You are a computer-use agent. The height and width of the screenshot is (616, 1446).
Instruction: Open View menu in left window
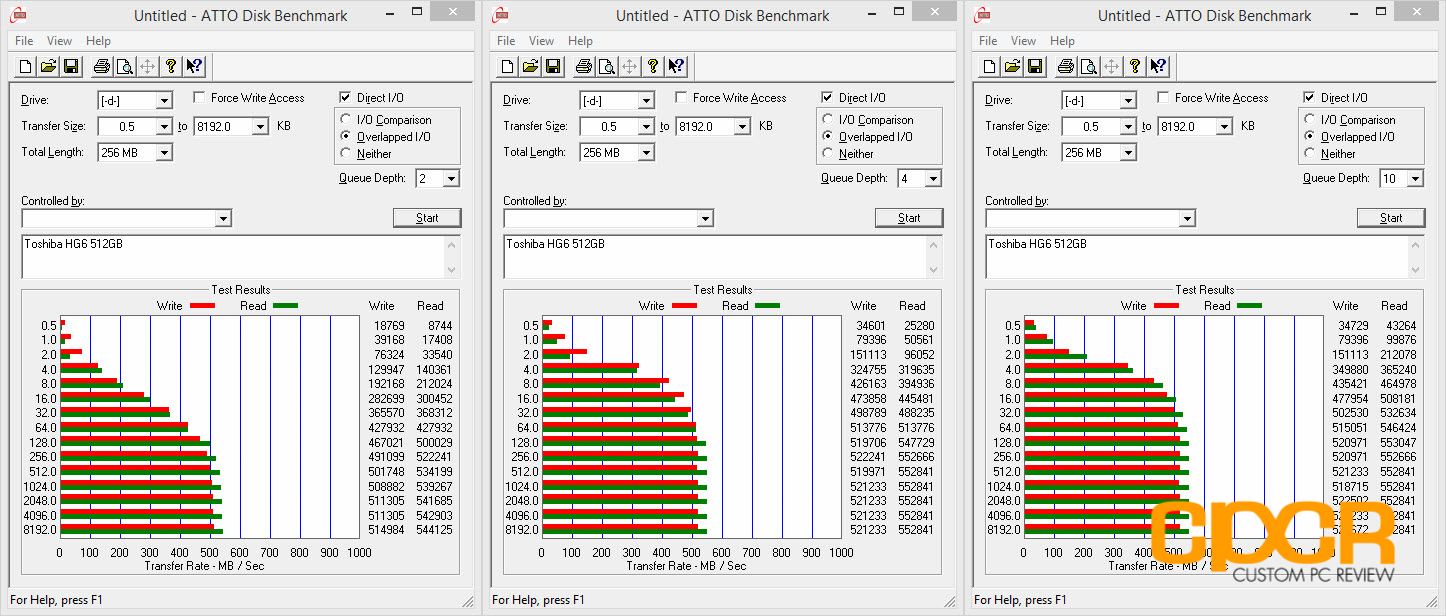[59, 41]
